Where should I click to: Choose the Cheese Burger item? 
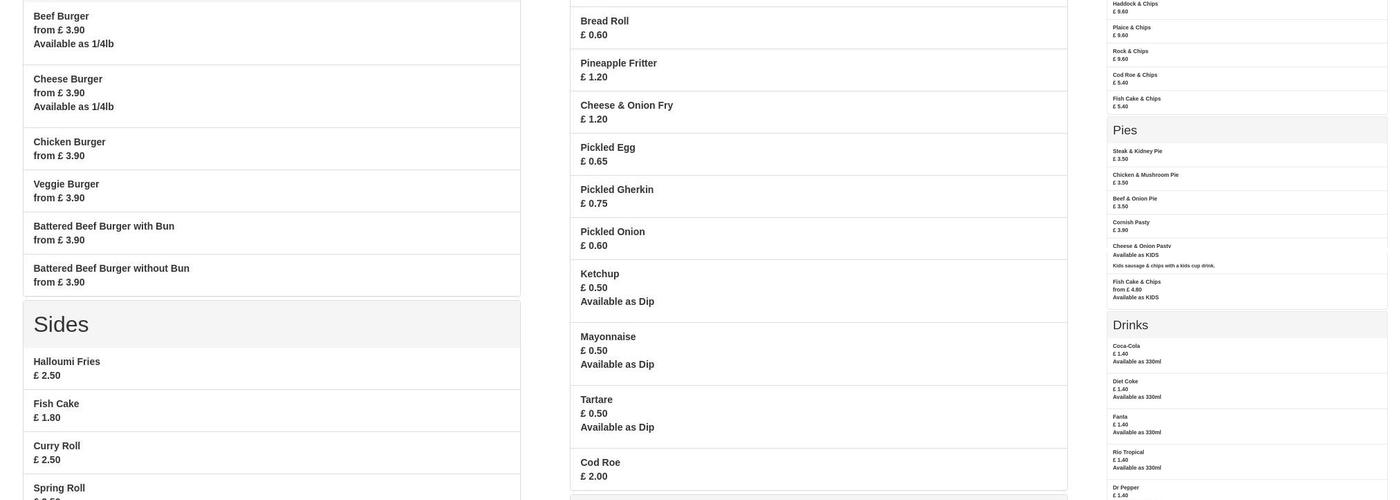click(67, 80)
